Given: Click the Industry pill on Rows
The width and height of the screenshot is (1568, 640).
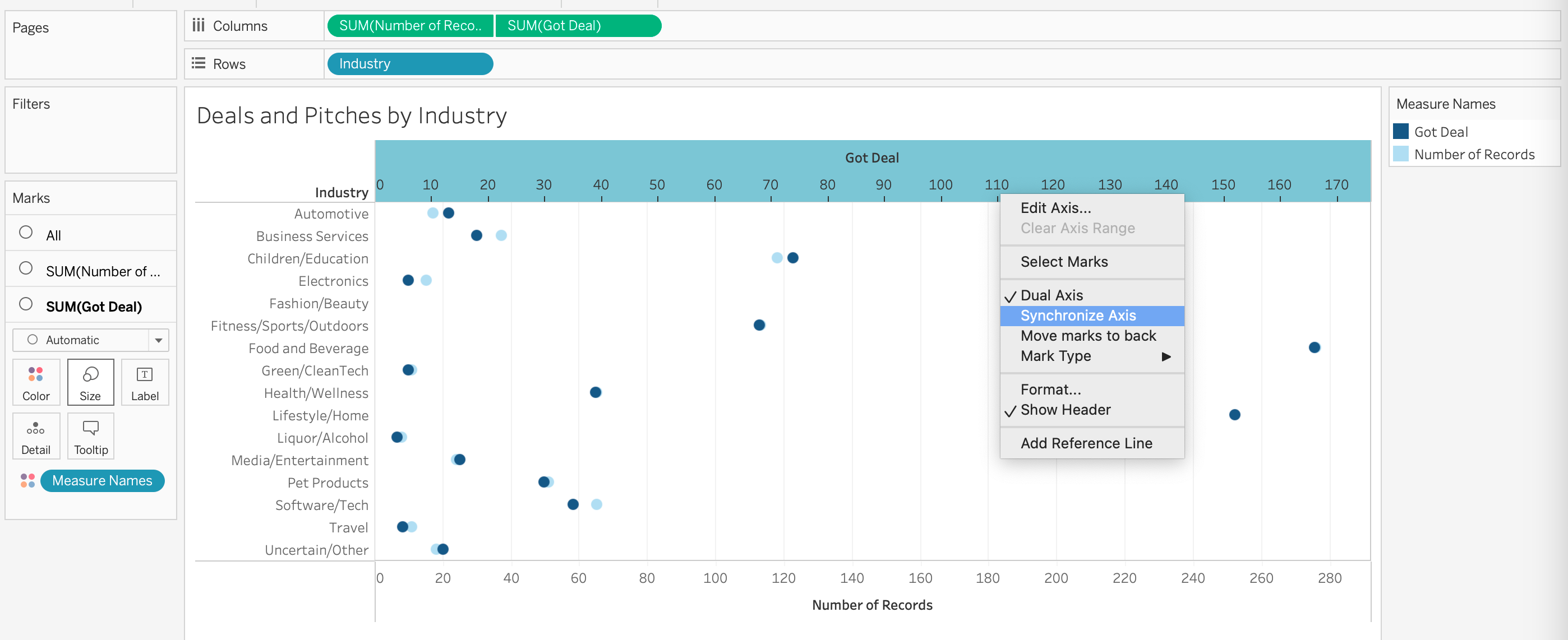Looking at the screenshot, I should click(409, 64).
